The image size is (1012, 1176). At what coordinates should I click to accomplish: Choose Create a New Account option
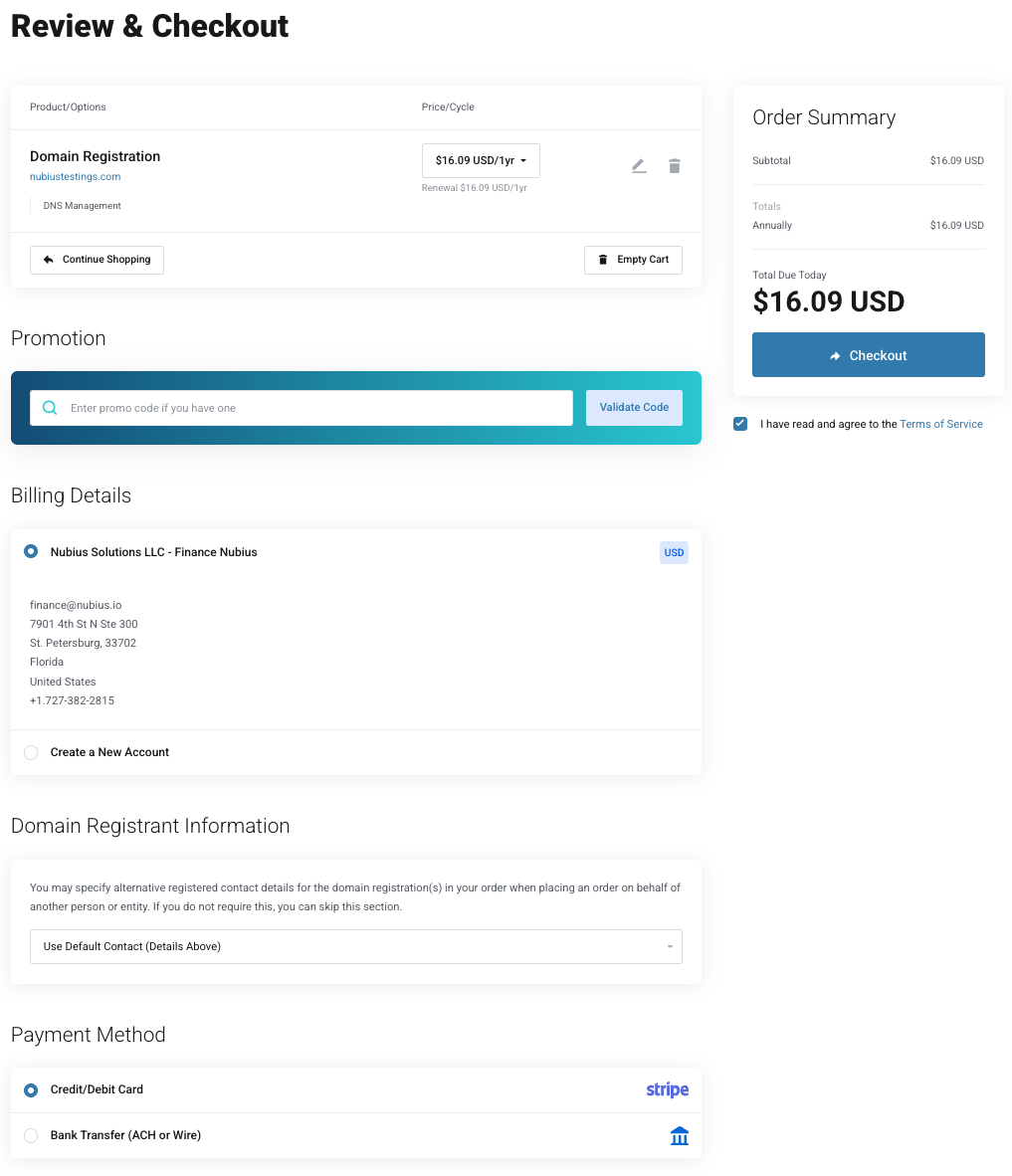[31, 752]
